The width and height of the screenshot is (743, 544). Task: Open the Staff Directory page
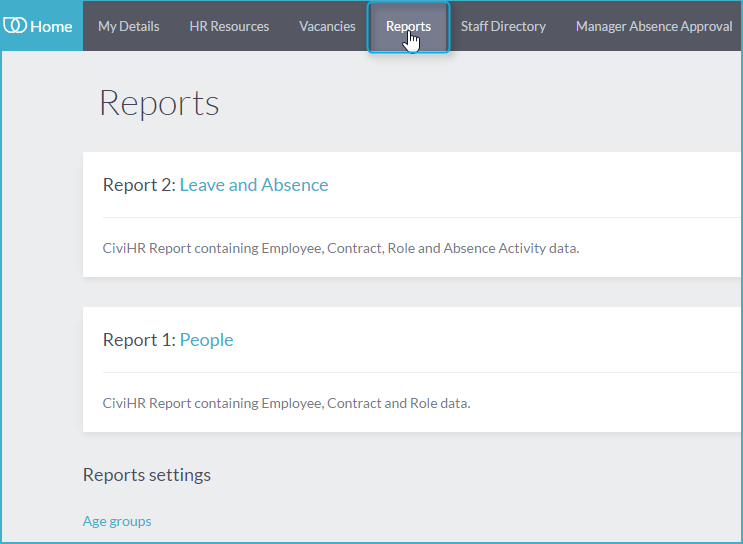tap(503, 26)
